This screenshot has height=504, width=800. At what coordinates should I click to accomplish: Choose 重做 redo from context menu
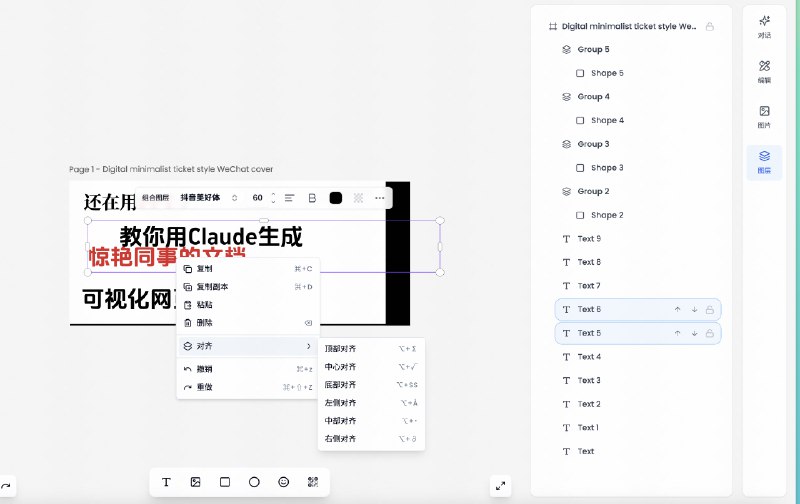[x=248, y=387]
